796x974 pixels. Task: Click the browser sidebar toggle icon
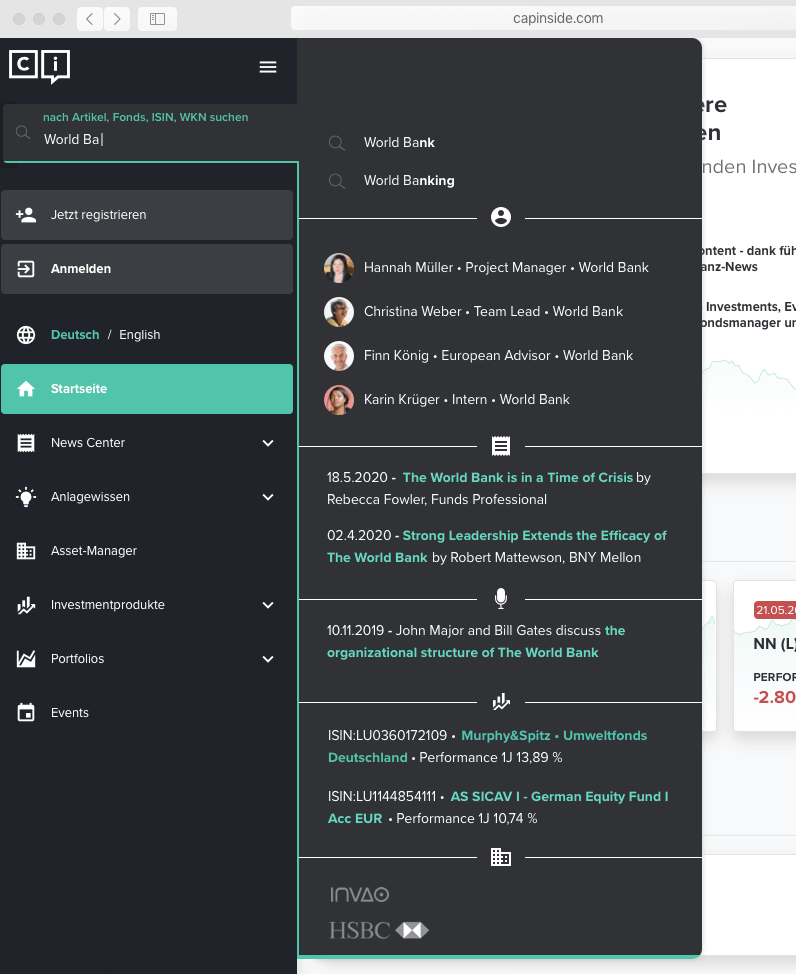[x=157, y=18]
